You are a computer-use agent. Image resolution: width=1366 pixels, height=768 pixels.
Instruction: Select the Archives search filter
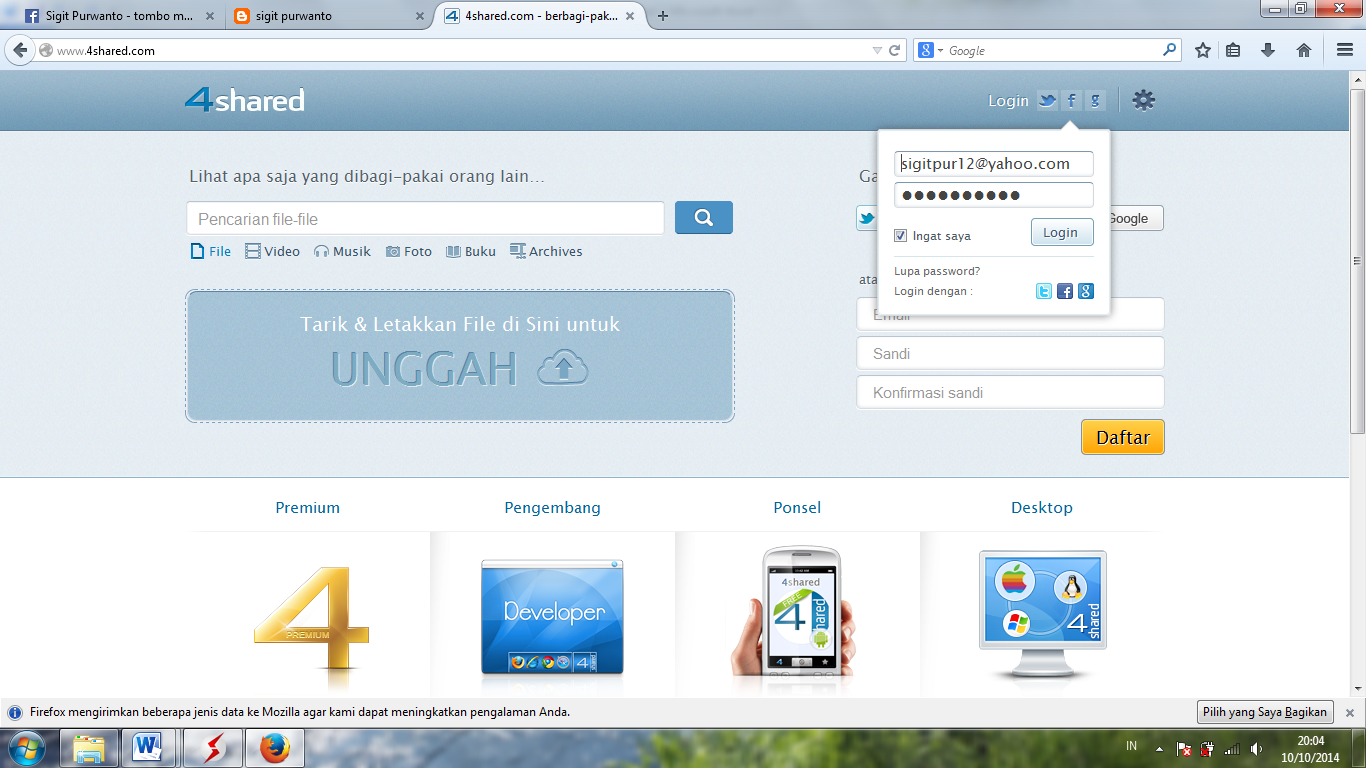(x=546, y=251)
